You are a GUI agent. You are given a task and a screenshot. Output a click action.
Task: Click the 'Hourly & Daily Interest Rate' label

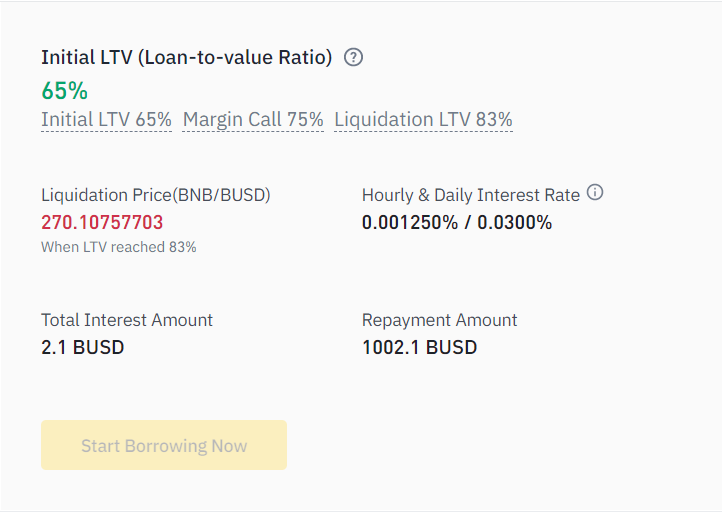[x=470, y=195]
